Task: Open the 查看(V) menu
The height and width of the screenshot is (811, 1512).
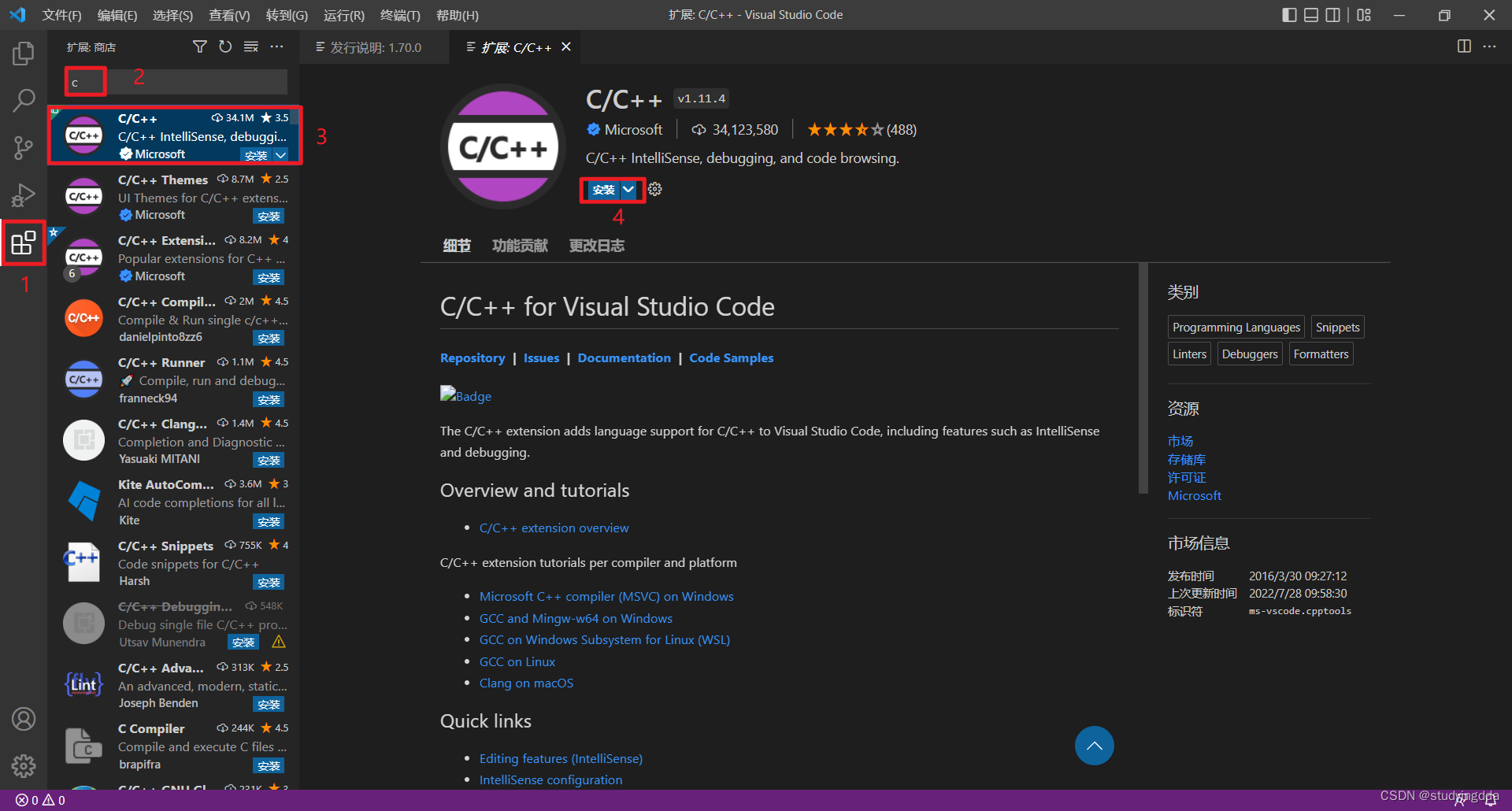Action: click(229, 15)
